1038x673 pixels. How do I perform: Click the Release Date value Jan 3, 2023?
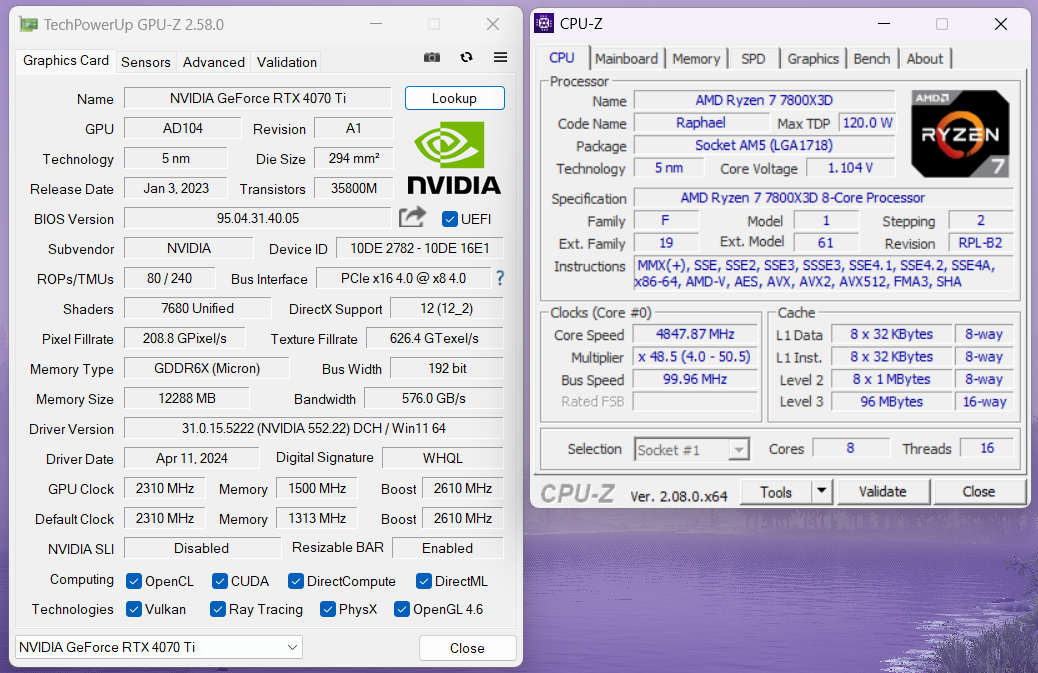click(175, 188)
